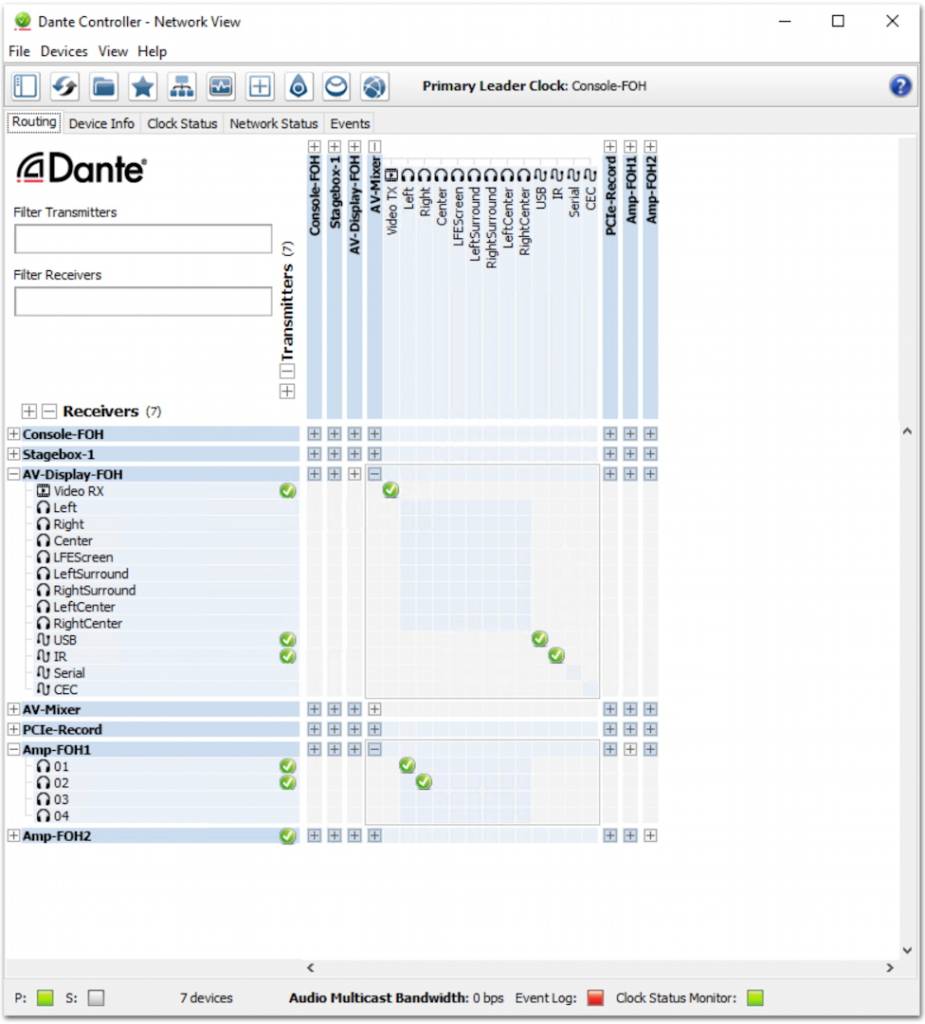
Task: Click the Filter Receivers text field
Action: tap(143, 302)
